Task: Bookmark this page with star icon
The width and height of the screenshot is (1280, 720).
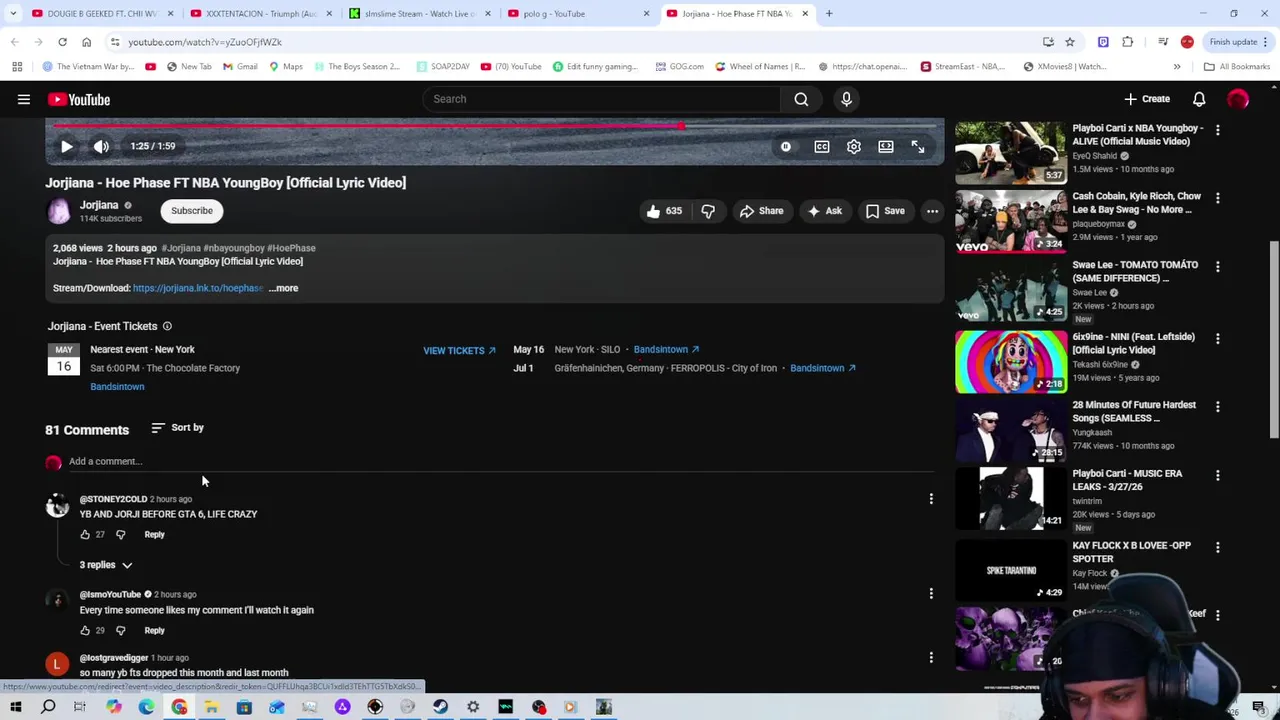Action: point(1070,42)
